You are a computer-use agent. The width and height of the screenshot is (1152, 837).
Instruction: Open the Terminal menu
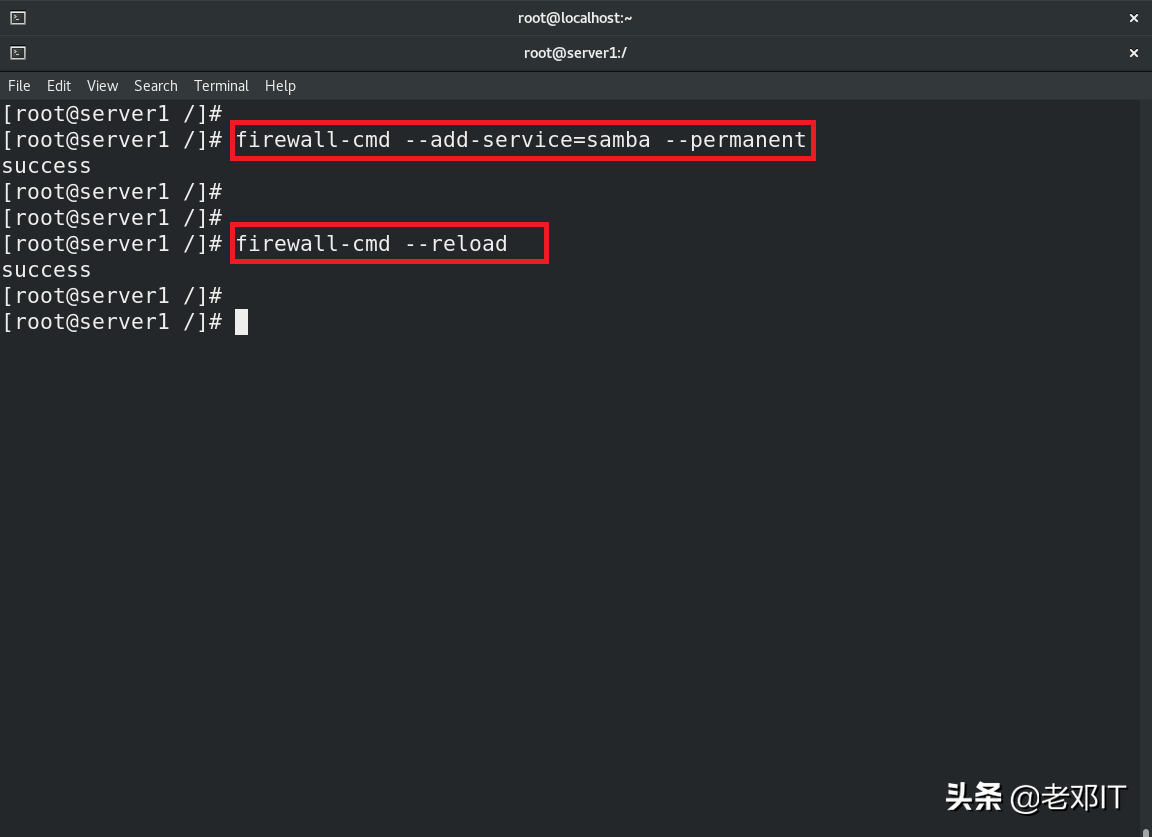(x=221, y=86)
